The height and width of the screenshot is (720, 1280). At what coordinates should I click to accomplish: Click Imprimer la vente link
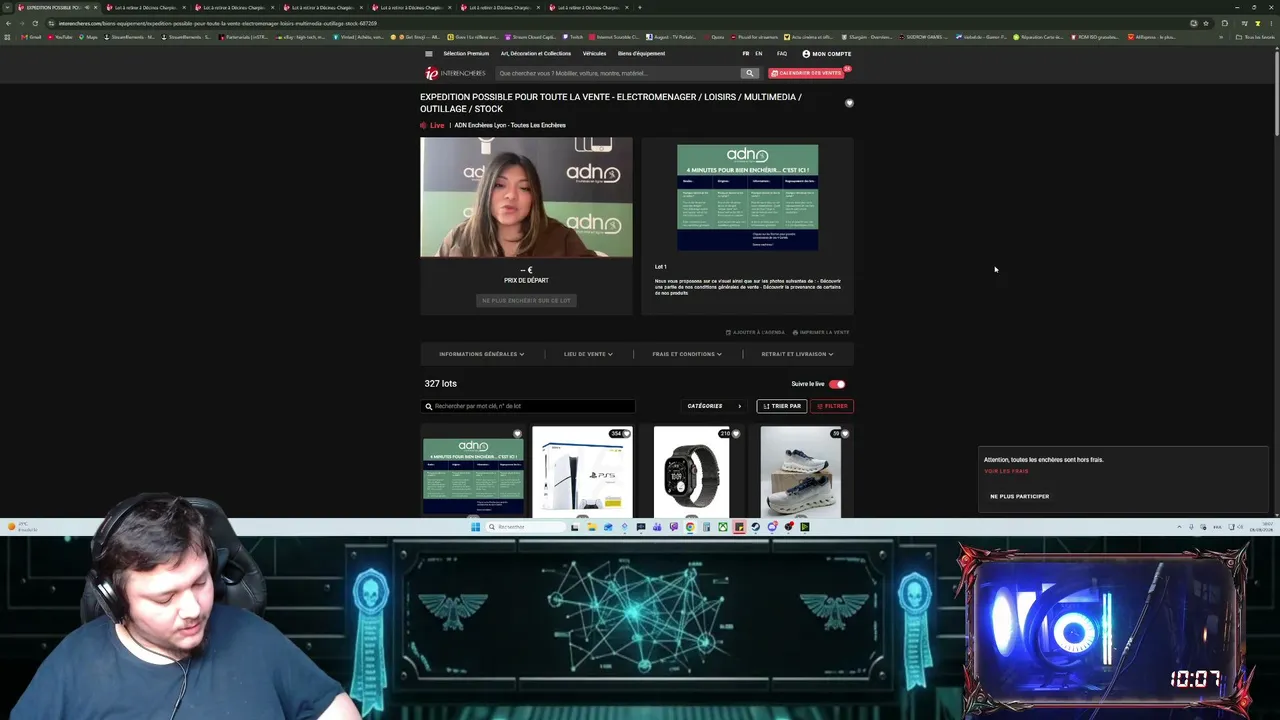821,332
